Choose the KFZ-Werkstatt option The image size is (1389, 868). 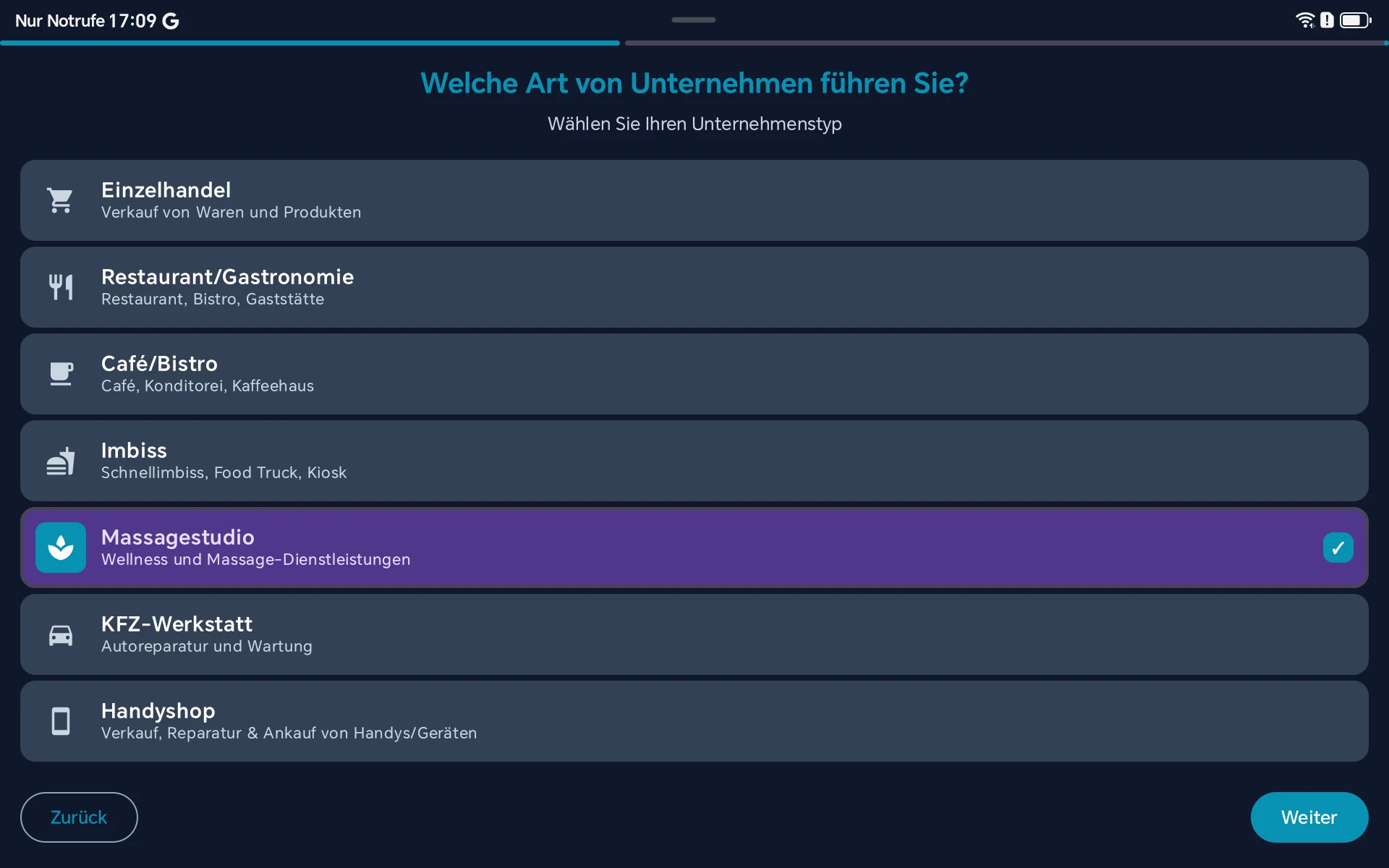point(694,634)
